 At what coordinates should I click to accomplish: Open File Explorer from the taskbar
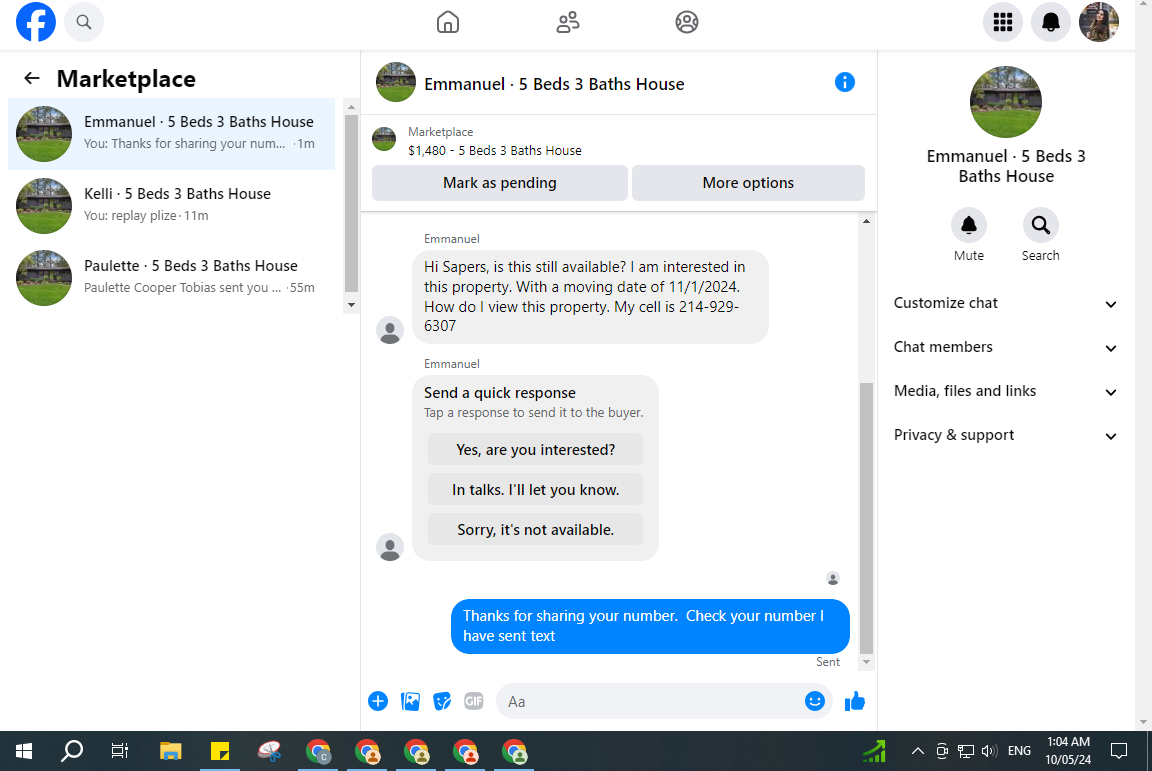[x=170, y=751]
